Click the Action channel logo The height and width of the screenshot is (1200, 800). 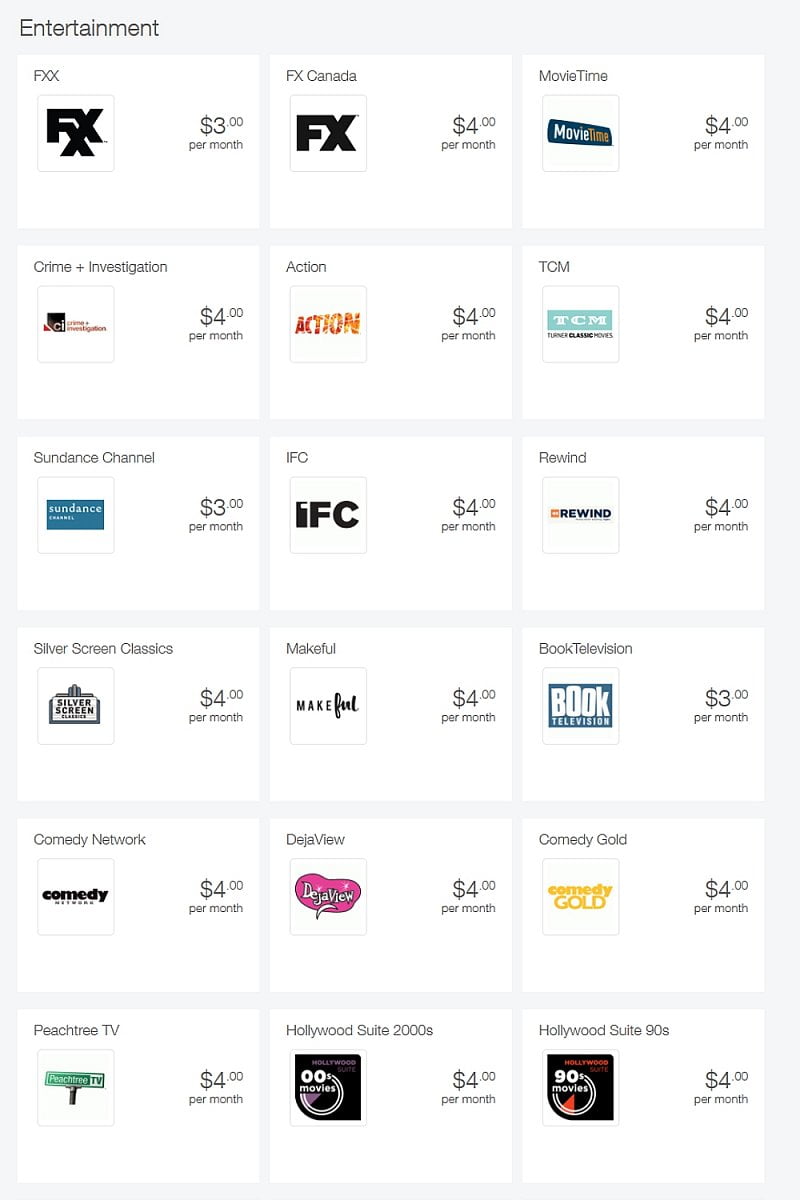(x=328, y=324)
